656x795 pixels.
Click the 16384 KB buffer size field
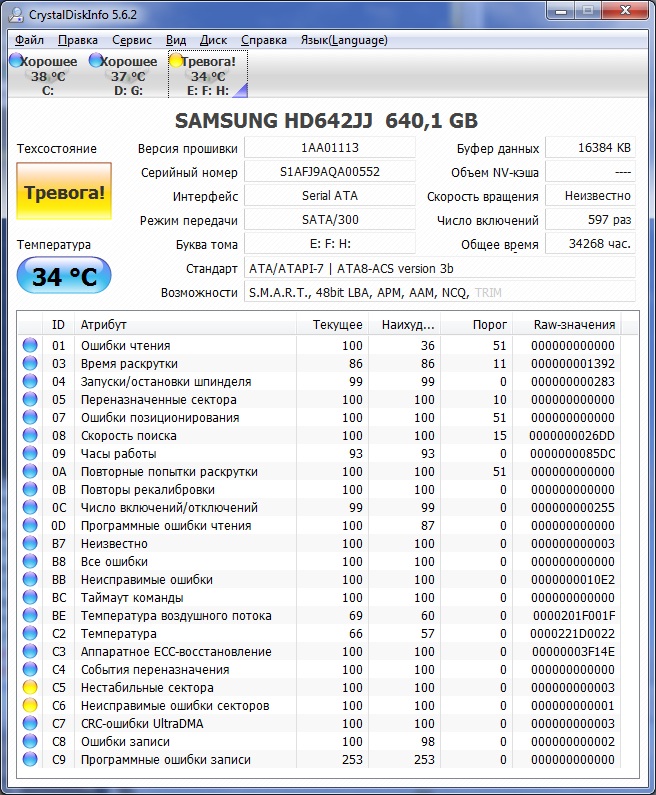click(x=590, y=148)
